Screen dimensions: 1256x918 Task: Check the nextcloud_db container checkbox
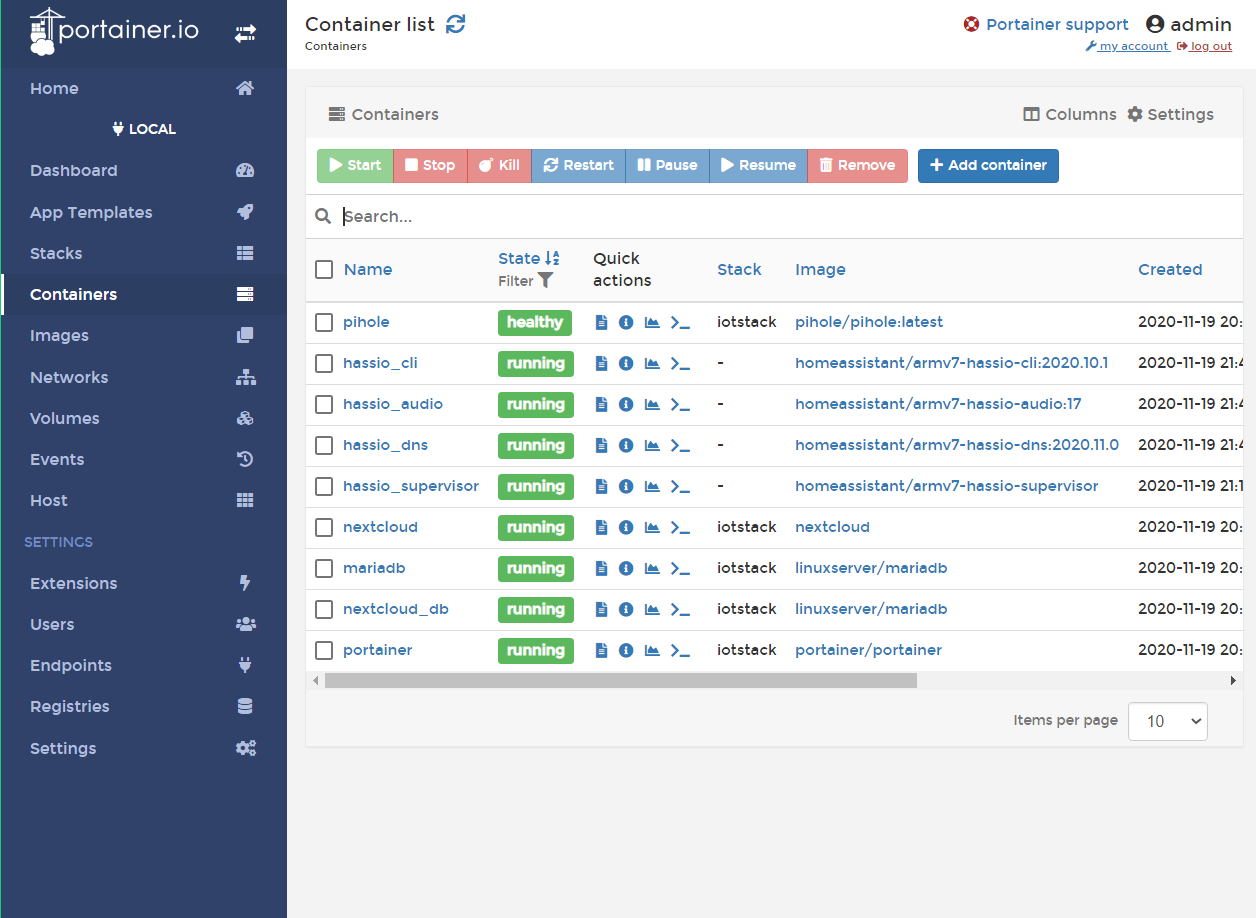tap(324, 609)
